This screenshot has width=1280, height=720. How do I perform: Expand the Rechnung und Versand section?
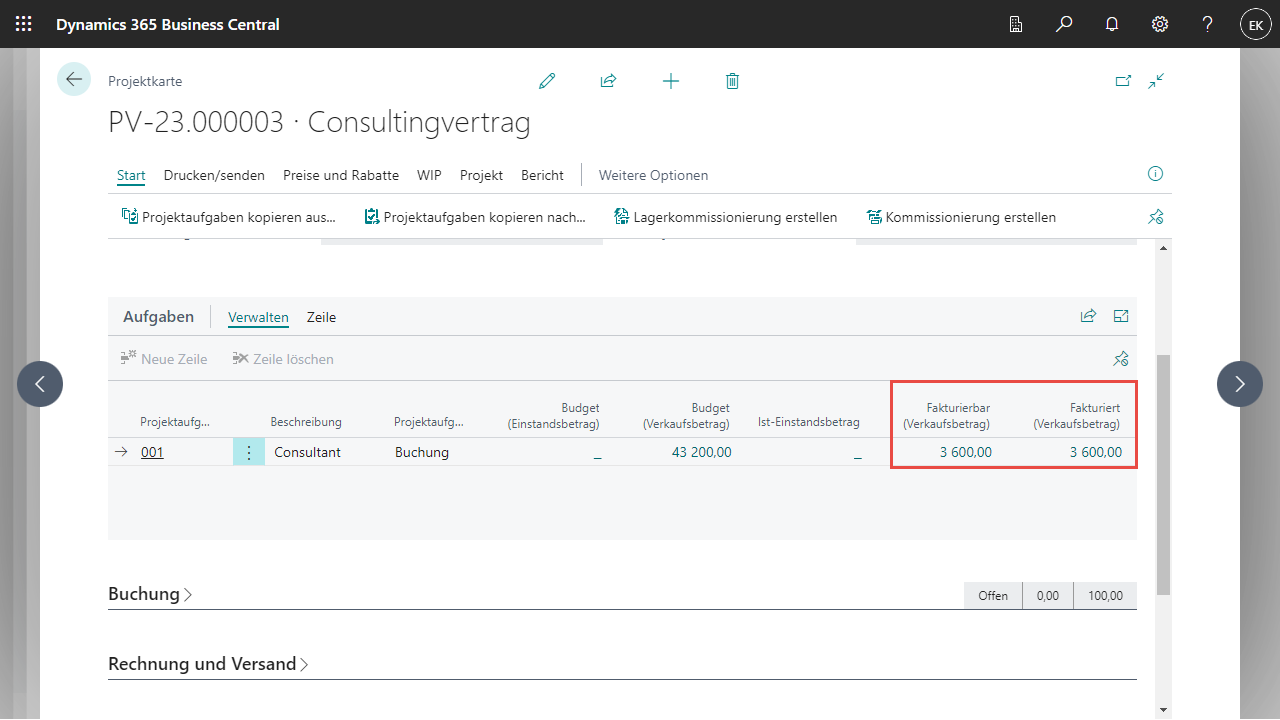tap(208, 664)
